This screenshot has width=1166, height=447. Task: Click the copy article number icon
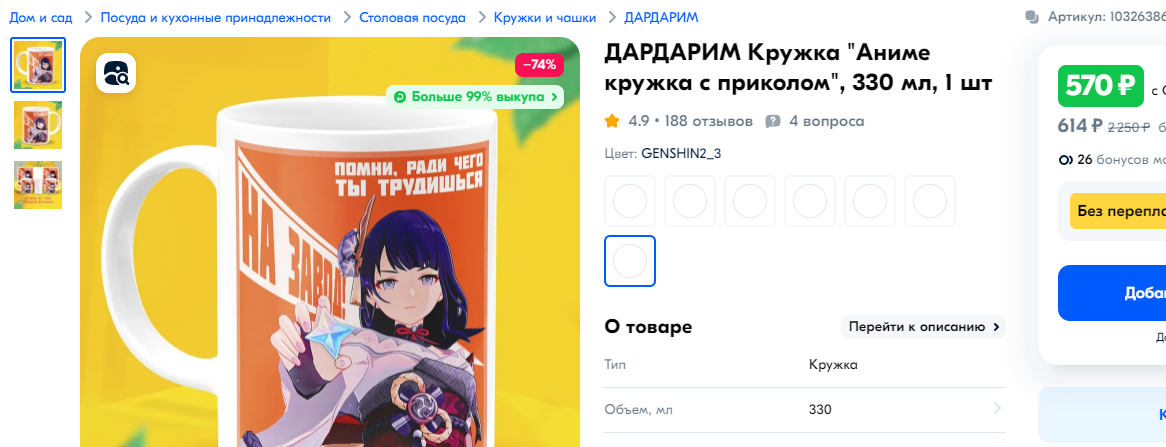(1031, 17)
